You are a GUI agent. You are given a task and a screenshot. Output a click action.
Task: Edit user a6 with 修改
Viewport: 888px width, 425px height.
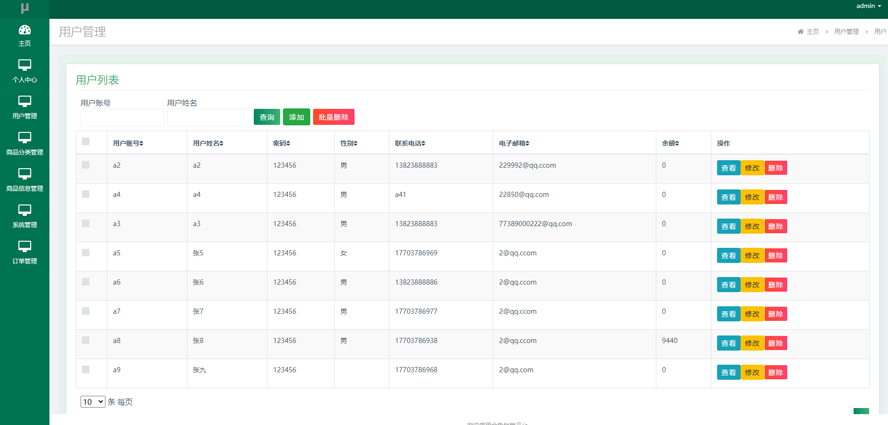tap(752, 284)
